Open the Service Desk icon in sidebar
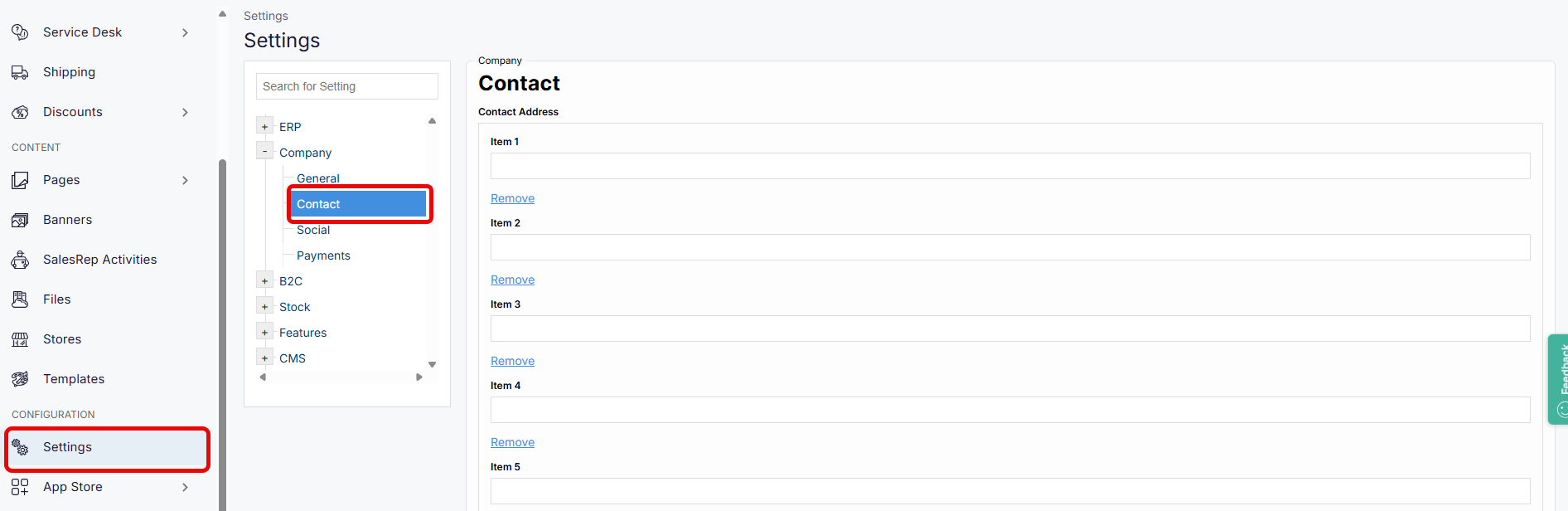 (20, 32)
